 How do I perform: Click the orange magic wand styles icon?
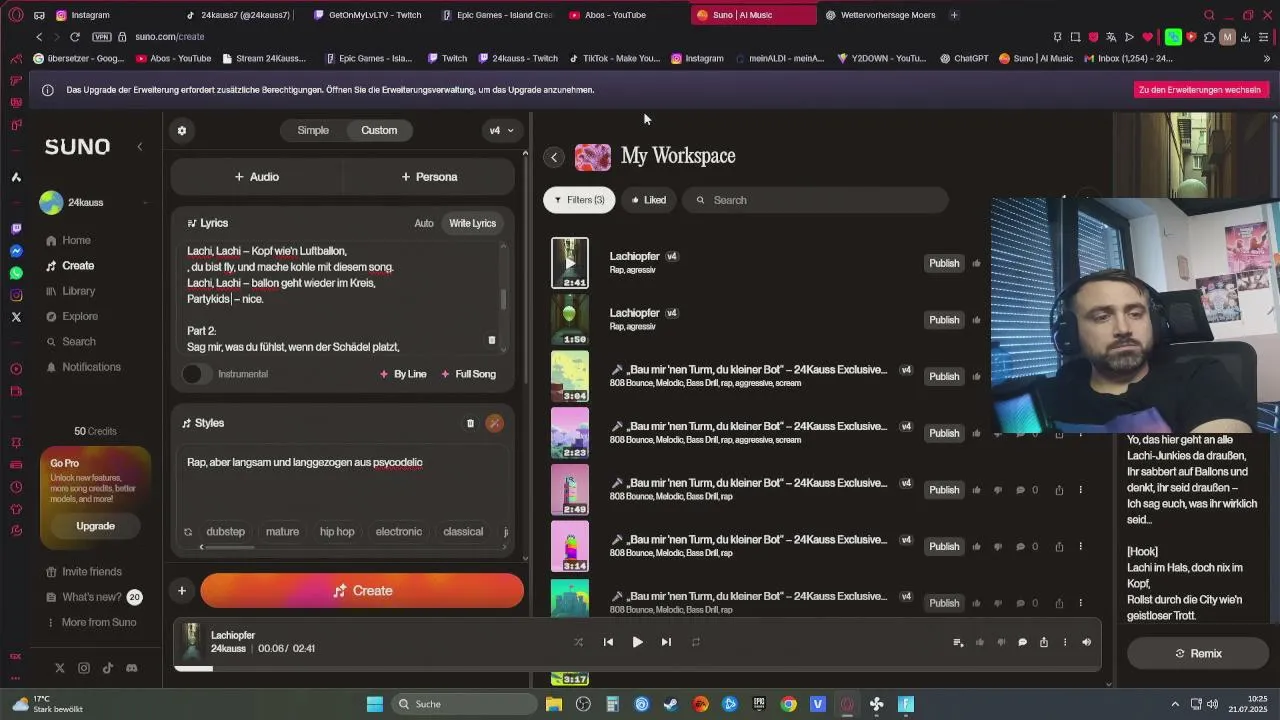click(494, 423)
